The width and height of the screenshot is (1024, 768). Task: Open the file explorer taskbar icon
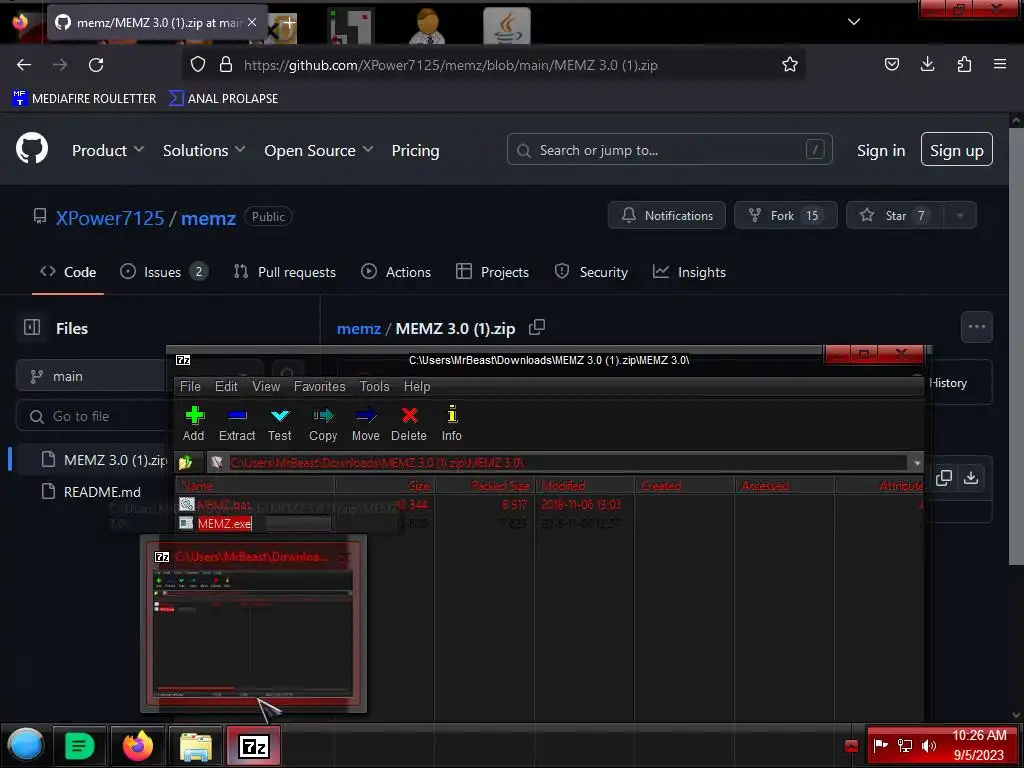click(196, 746)
